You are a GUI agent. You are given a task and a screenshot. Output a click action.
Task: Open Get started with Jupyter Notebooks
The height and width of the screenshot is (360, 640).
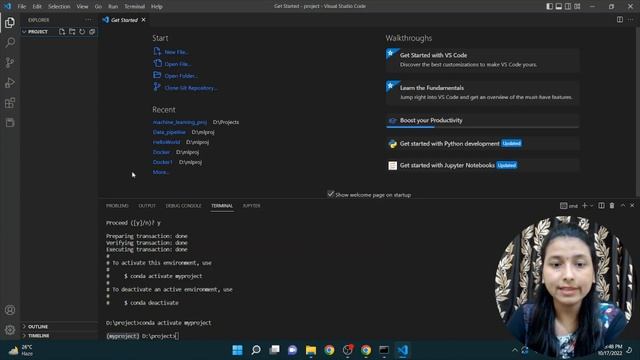click(x=482, y=165)
